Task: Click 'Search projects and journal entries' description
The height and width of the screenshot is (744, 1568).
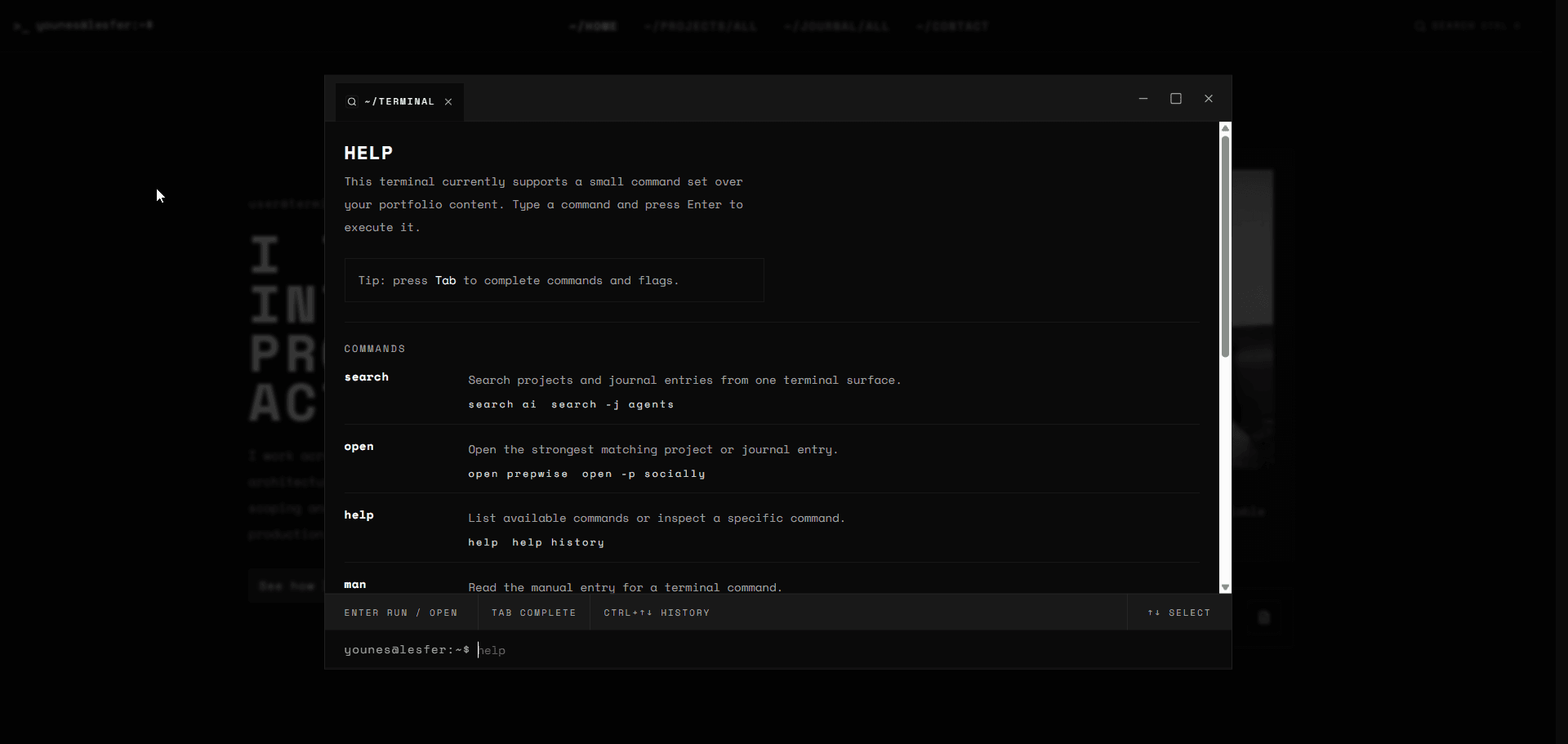Action: pyautogui.click(x=684, y=381)
